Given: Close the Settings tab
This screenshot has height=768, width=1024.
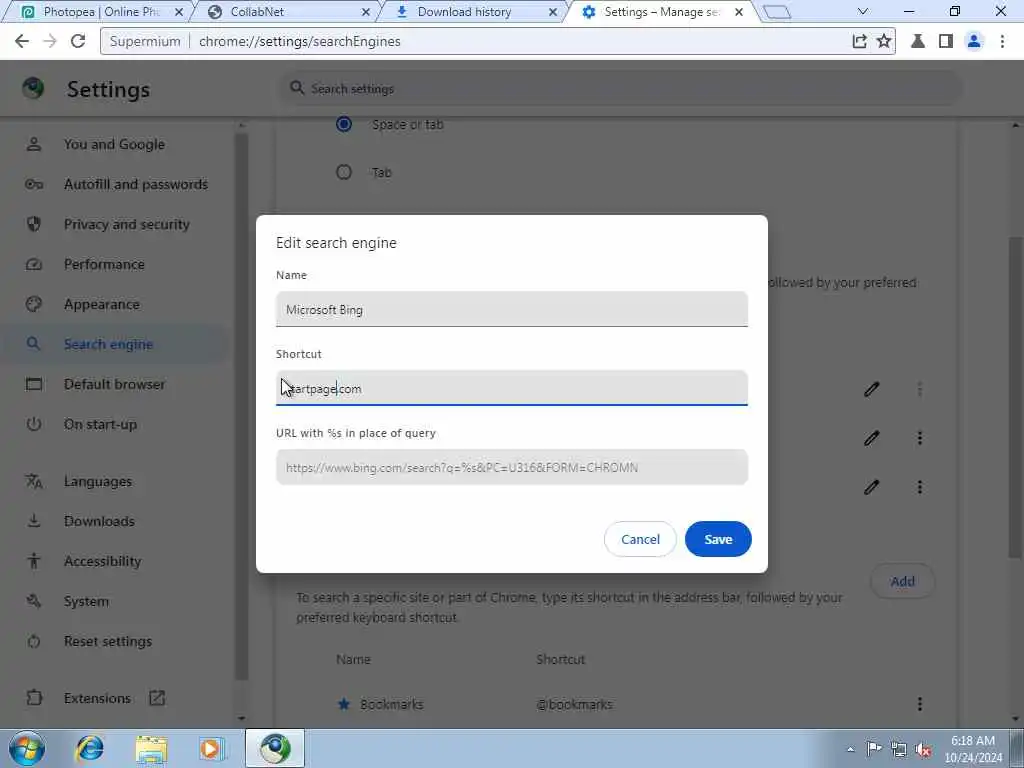Looking at the screenshot, I should (739, 12).
